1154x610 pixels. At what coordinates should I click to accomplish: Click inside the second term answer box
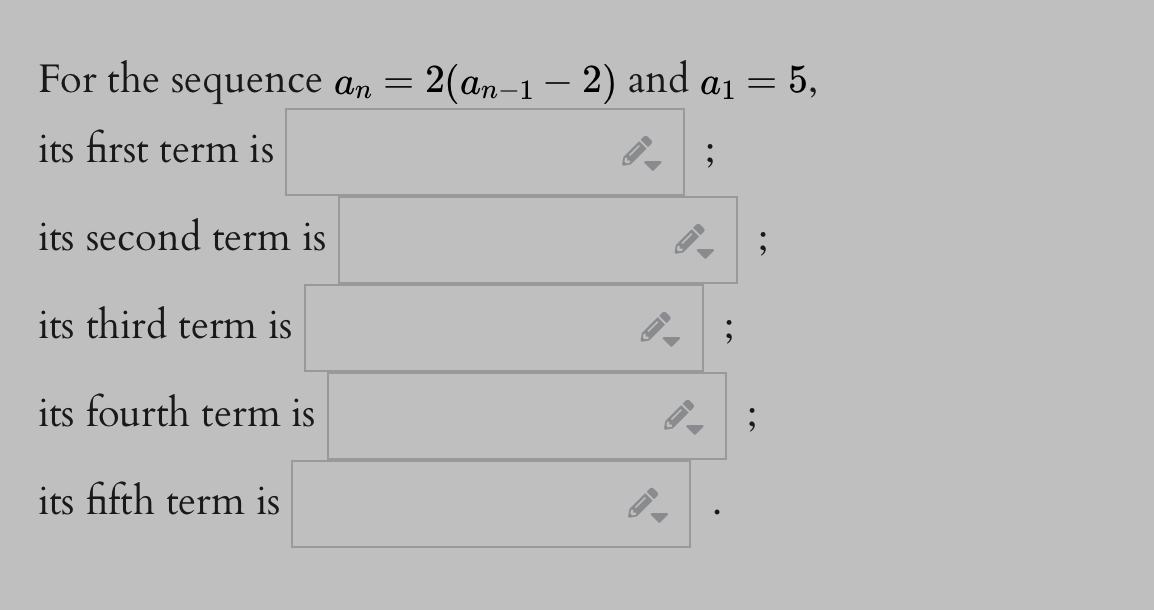coord(500,238)
